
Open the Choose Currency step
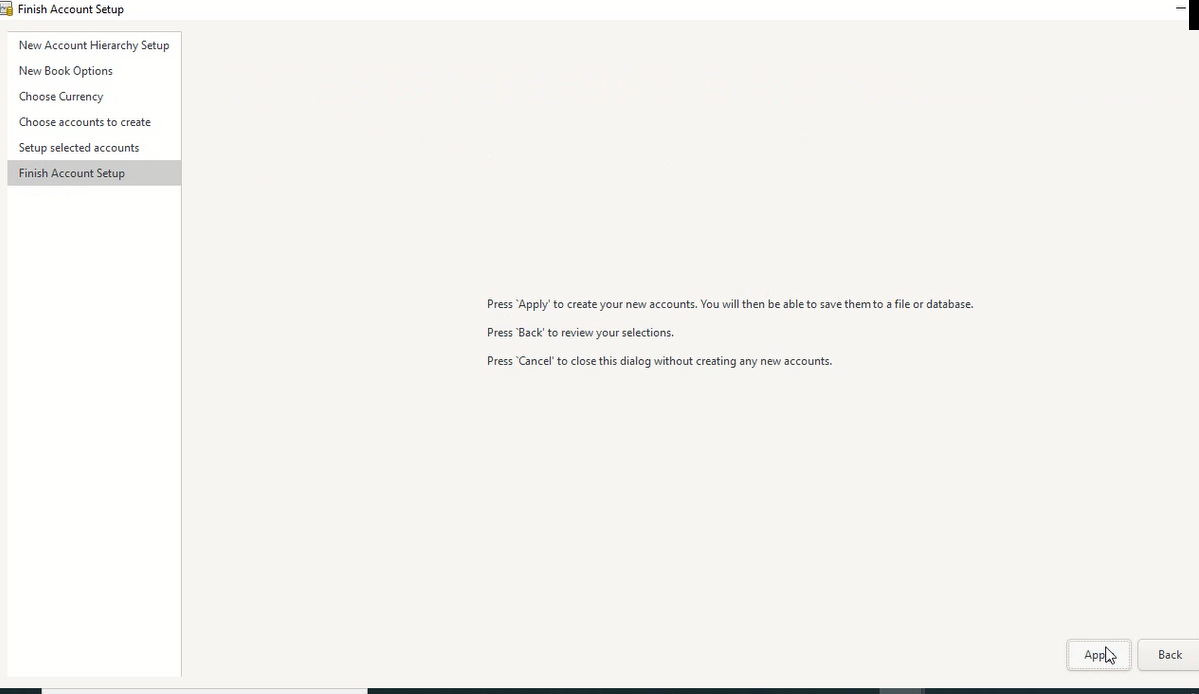pos(61,97)
